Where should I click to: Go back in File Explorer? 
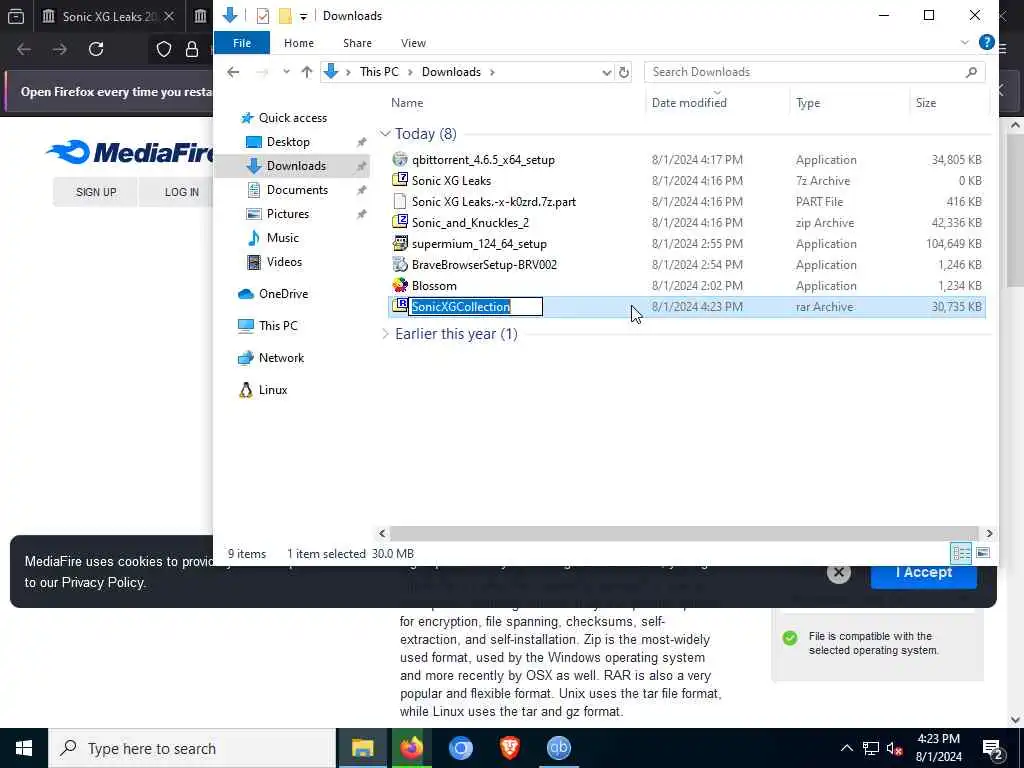click(233, 72)
